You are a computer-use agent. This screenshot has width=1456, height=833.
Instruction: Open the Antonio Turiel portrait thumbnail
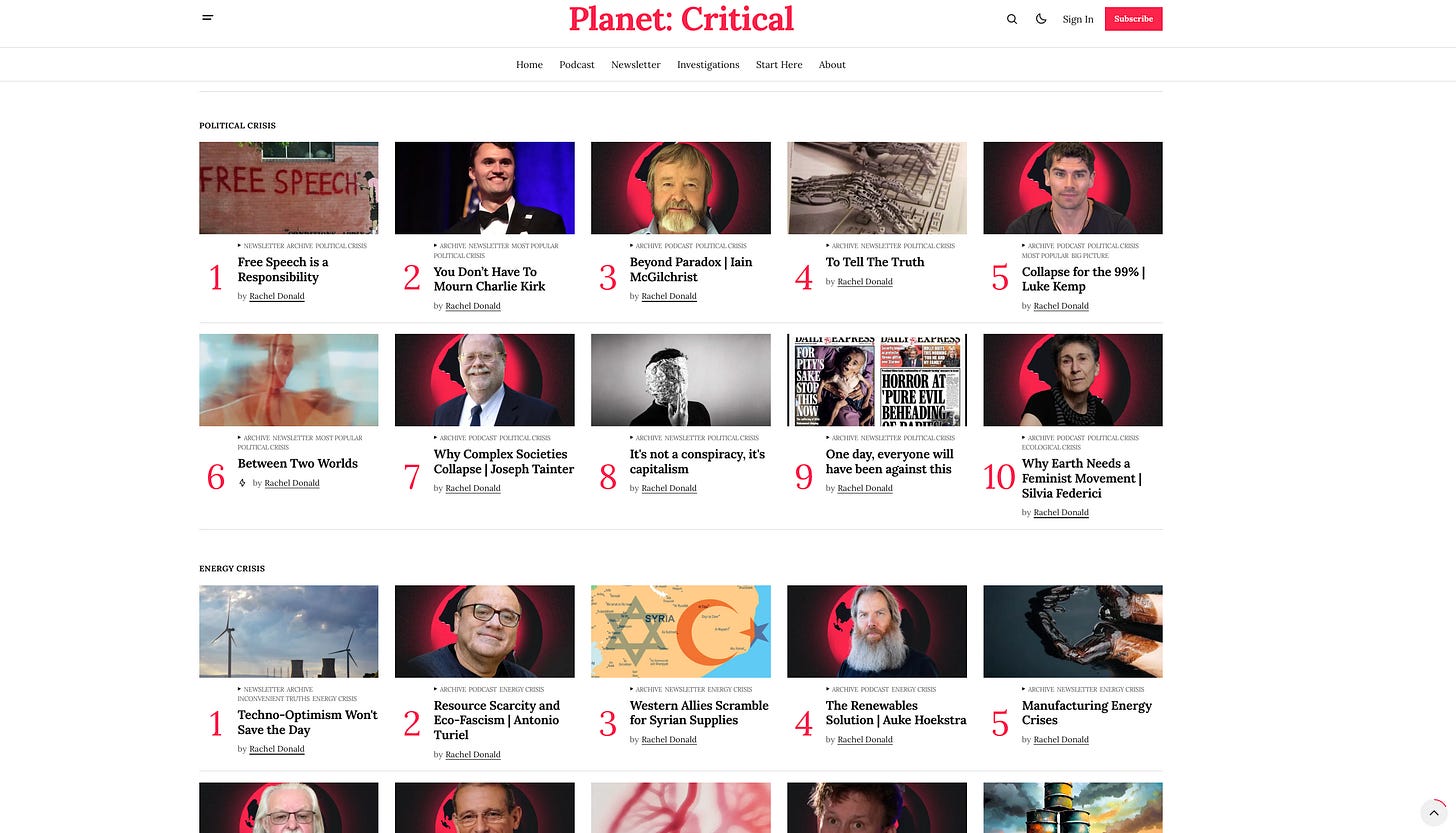(485, 632)
